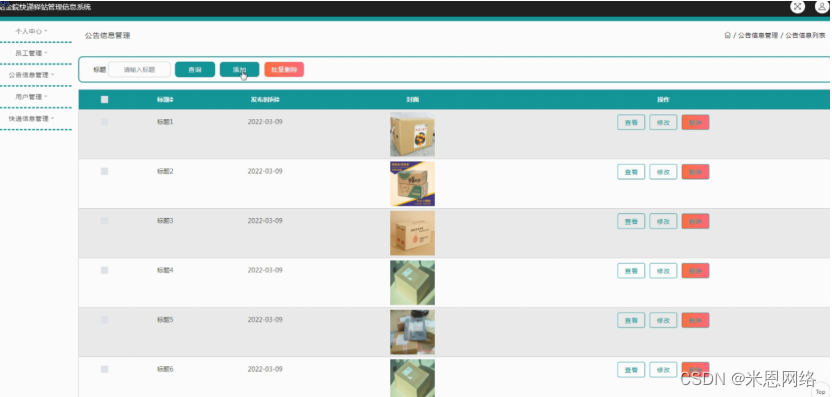Toggle fullscreen with the expand icon
Image resolution: width=832 pixels, height=397 pixels.
(798, 6)
